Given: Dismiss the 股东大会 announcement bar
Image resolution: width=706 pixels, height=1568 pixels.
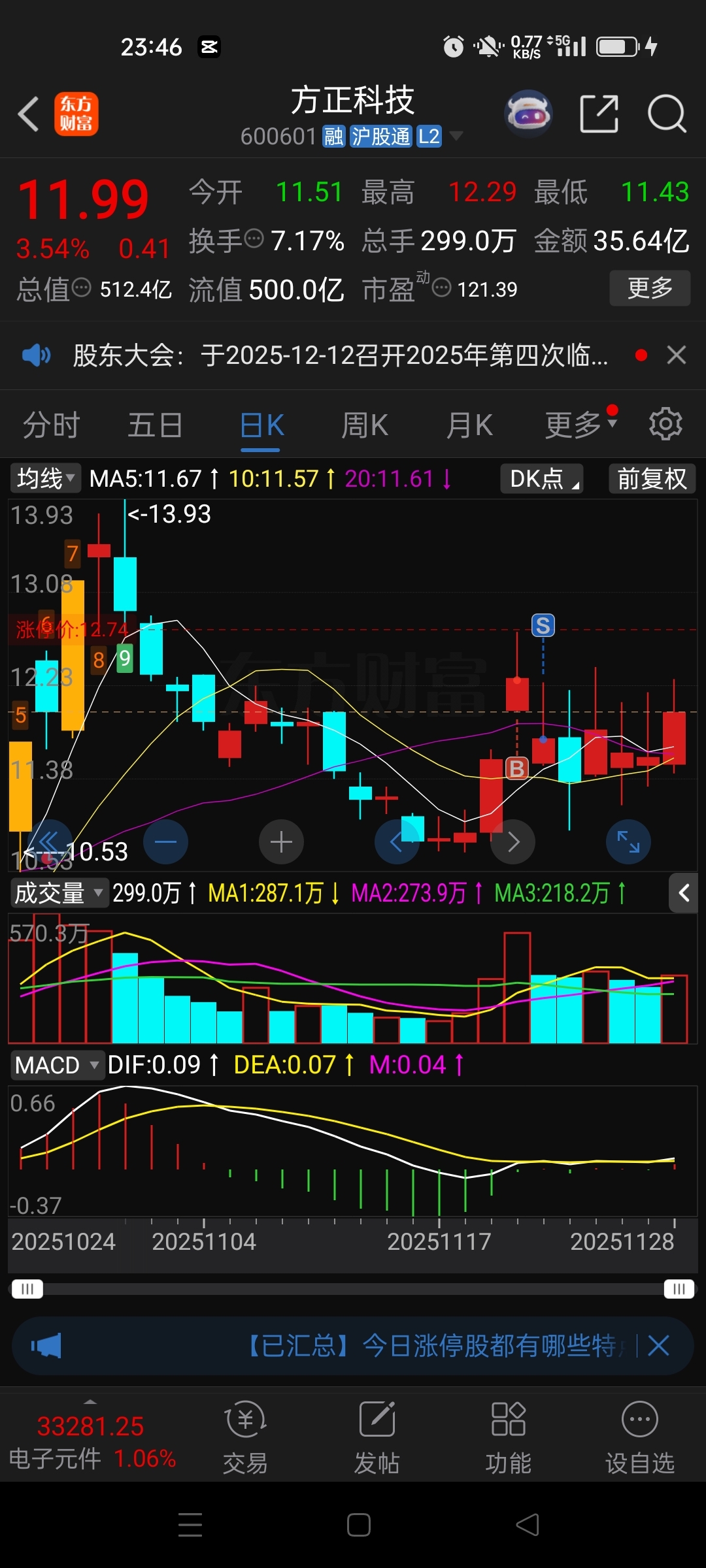Looking at the screenshot, I should (677, 355).
